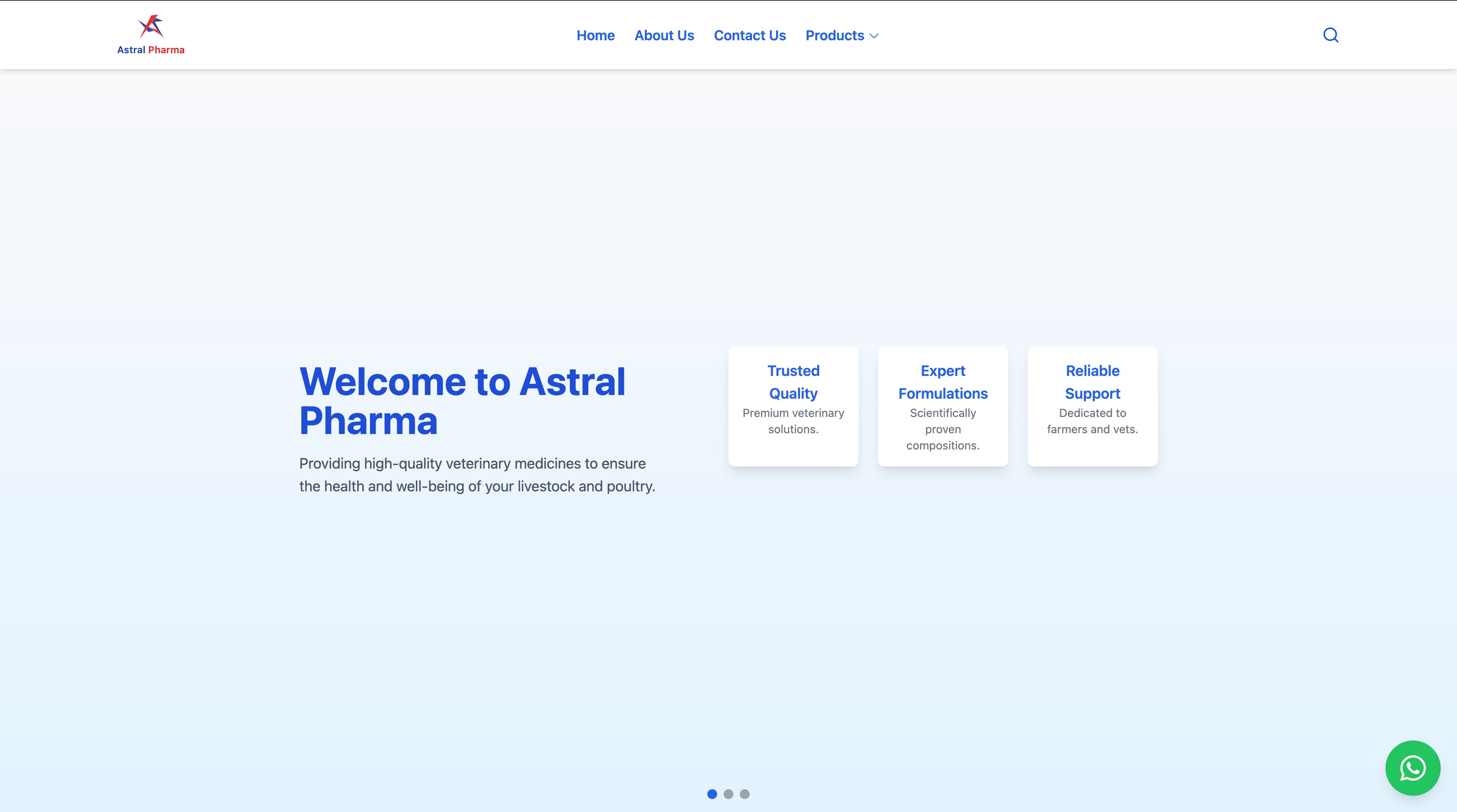The width and height of the screenshot is (1457, 812).
Task: Click the Astral Pharma text below the logo
Action: [150, 50]
